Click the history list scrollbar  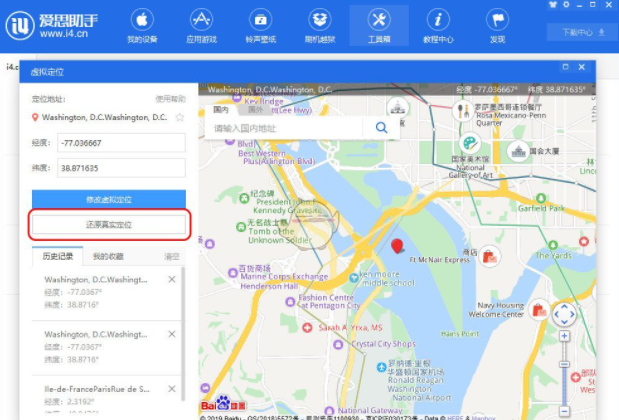(183, 334)
